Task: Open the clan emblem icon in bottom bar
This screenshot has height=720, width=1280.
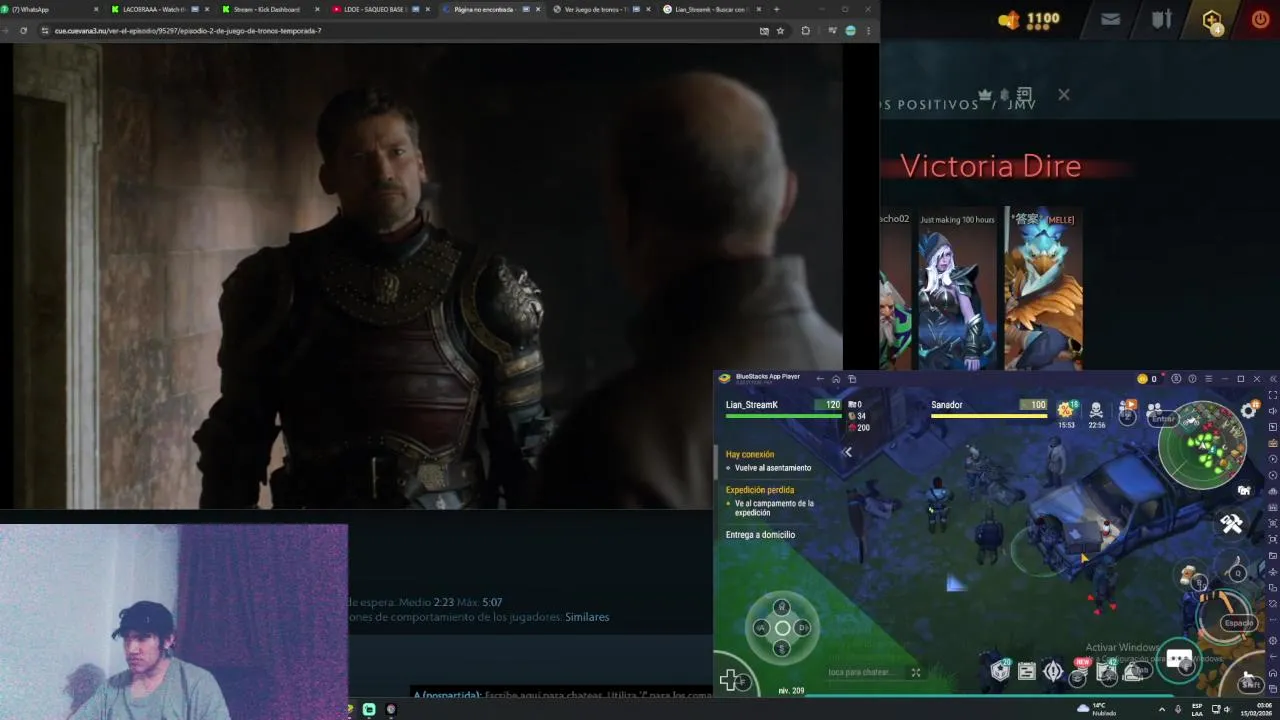Action: (1052, 672)
